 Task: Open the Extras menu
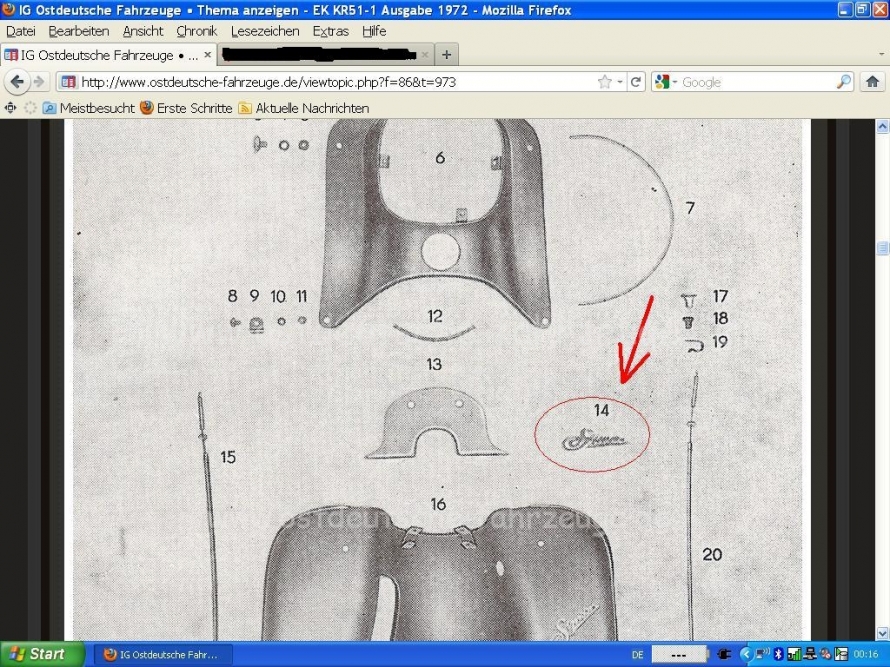pyautogui.click(x=330, y=31)
